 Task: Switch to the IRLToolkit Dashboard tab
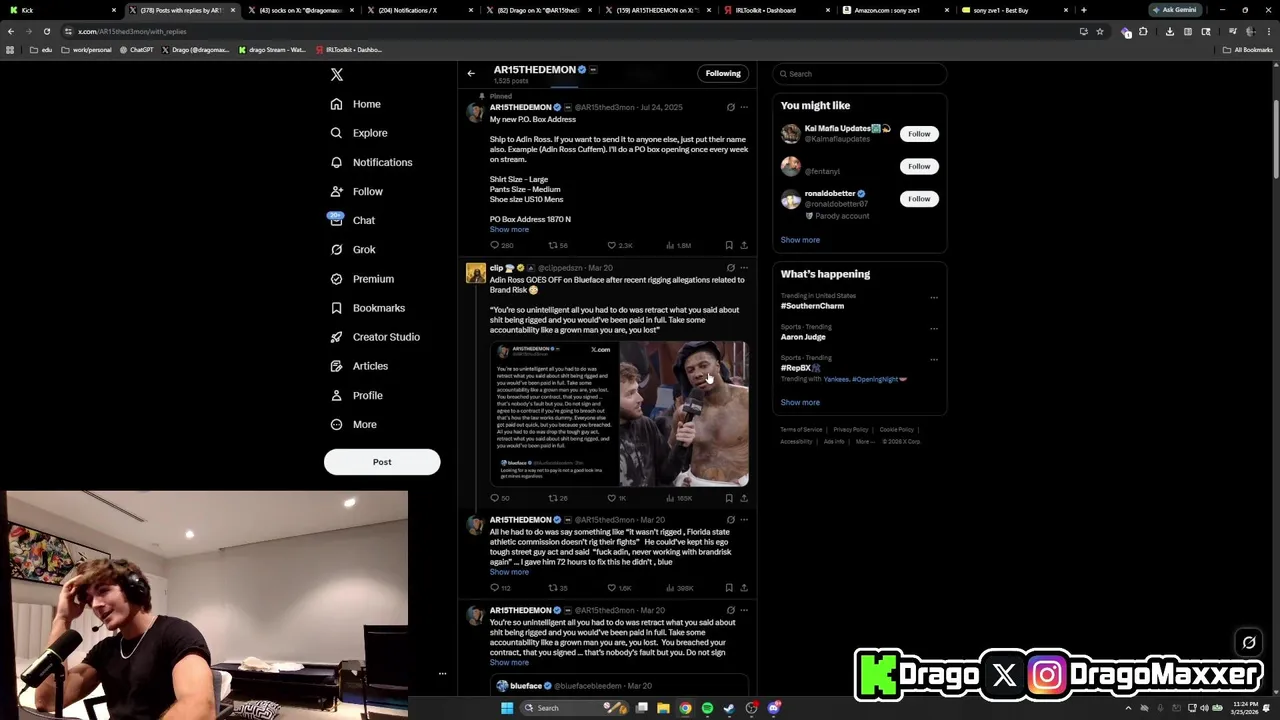776,10
